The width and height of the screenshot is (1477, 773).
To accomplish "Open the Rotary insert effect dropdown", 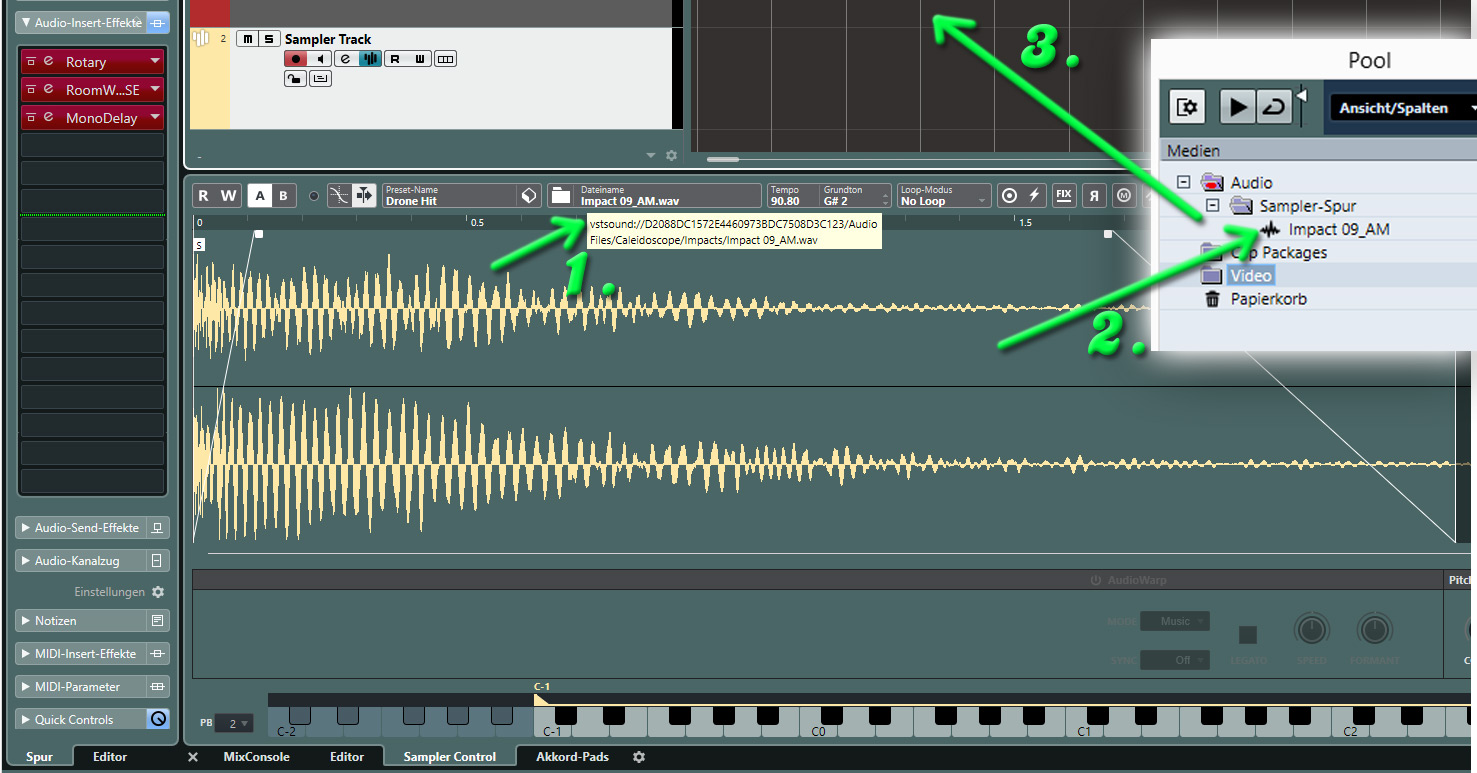I will point(155,62).
